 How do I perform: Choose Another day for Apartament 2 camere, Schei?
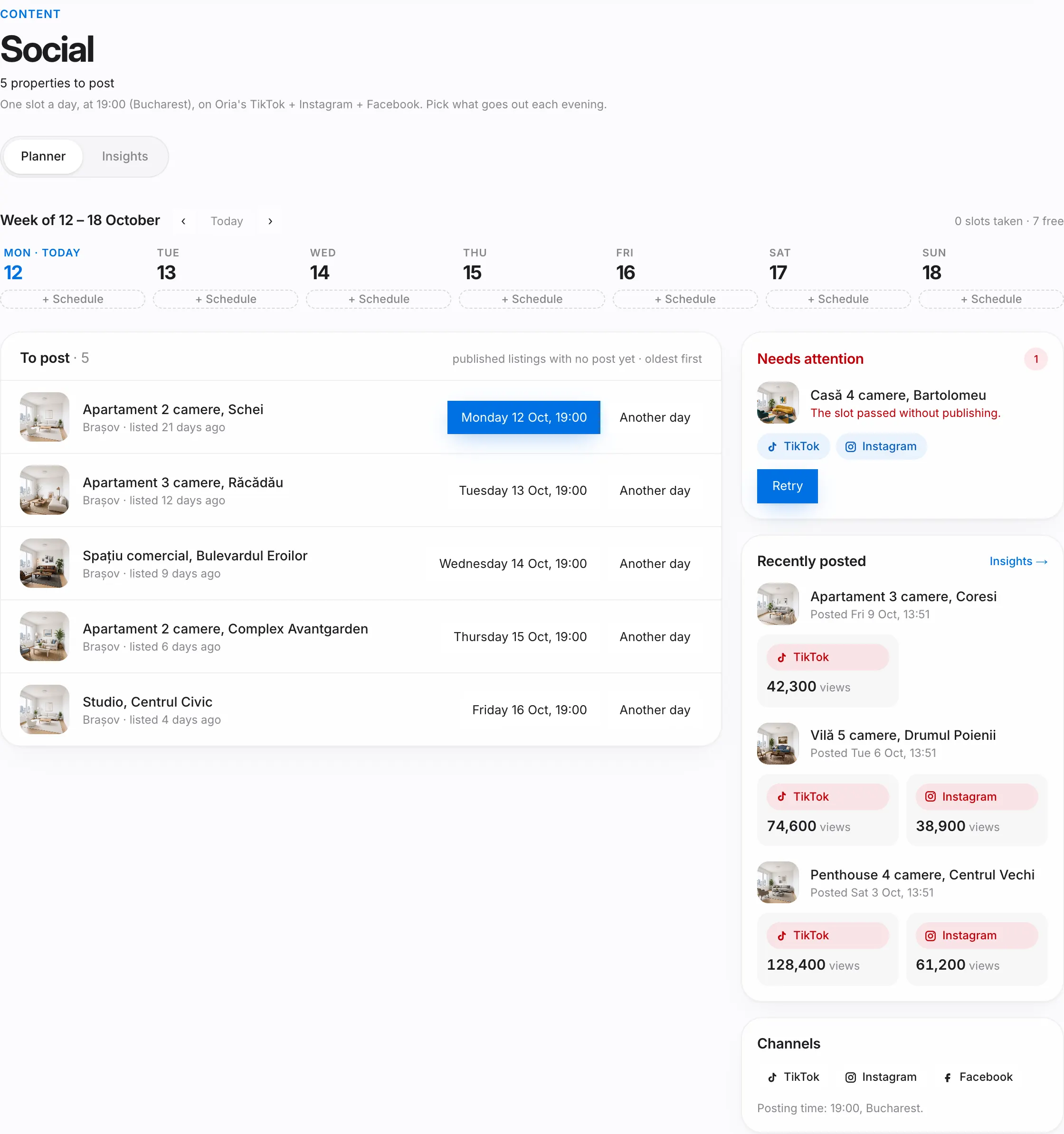coord(655,417)
